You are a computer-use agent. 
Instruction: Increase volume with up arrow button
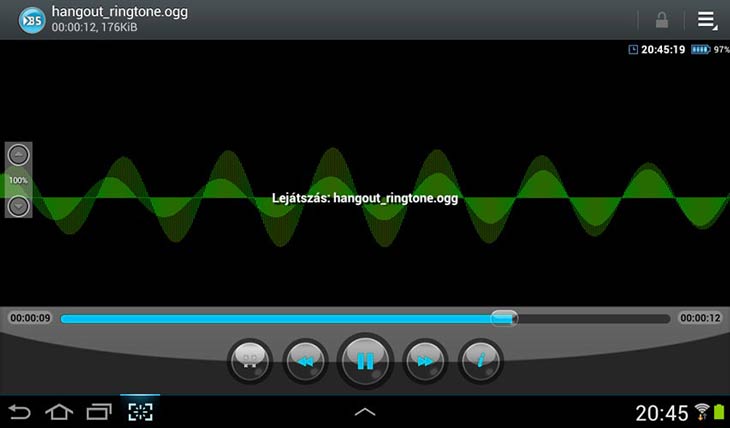point(19,155)
